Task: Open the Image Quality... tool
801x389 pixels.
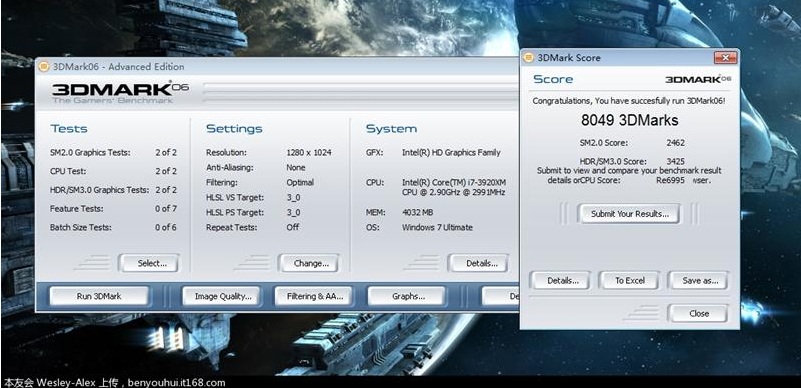Action: (221, 296)
